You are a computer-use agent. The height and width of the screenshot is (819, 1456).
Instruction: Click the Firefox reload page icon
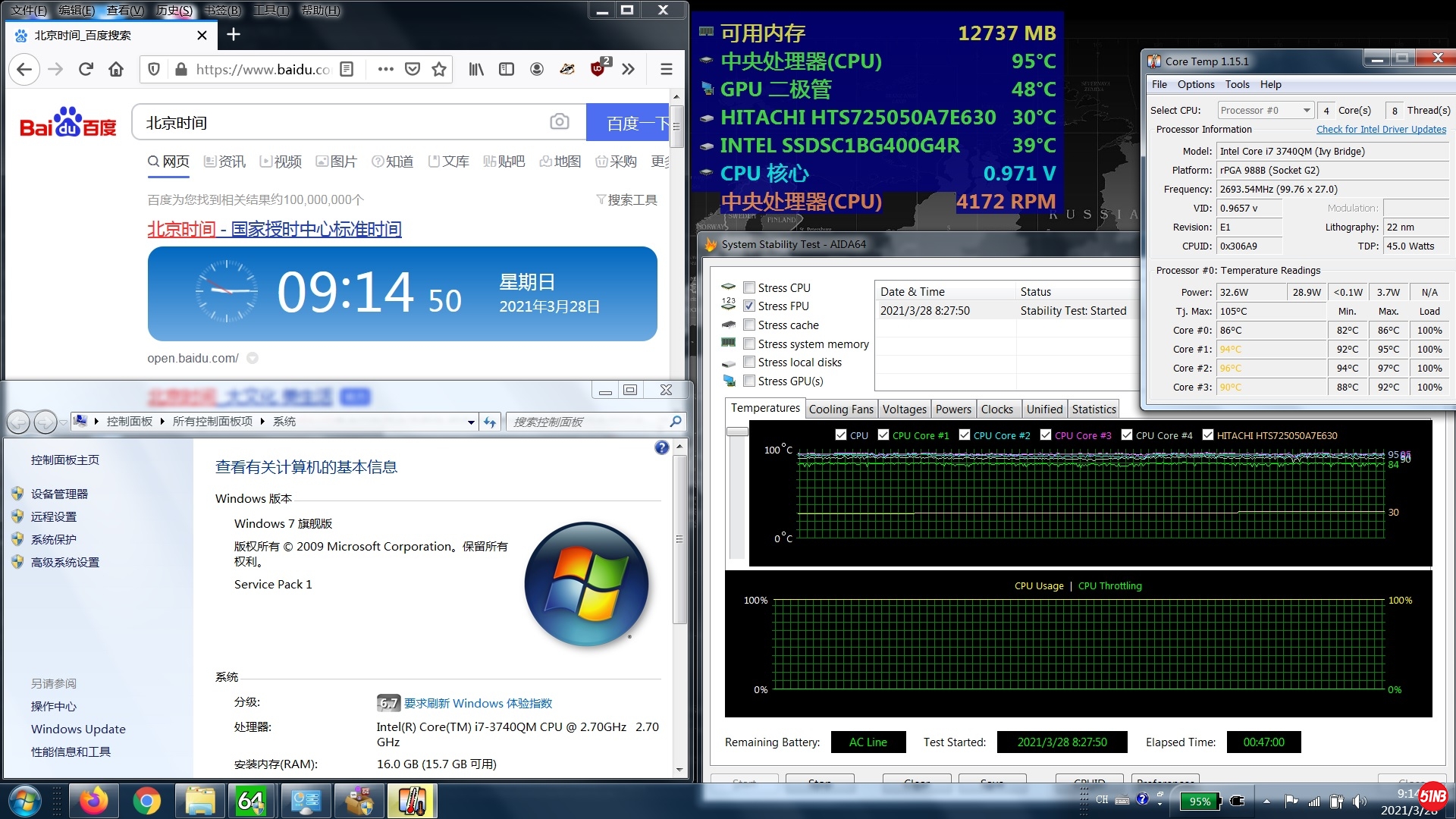(x=86, y=69)
